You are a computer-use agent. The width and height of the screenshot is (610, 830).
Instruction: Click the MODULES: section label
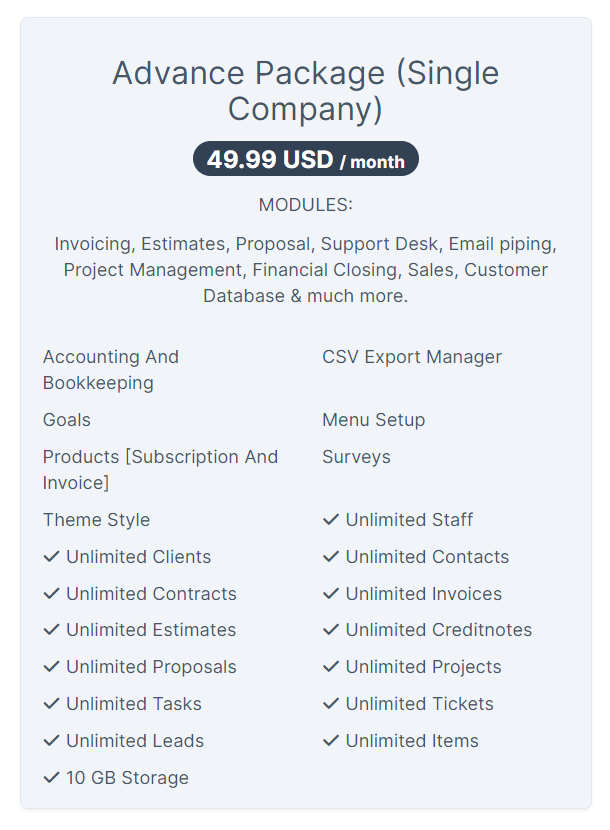coord(305,205)
